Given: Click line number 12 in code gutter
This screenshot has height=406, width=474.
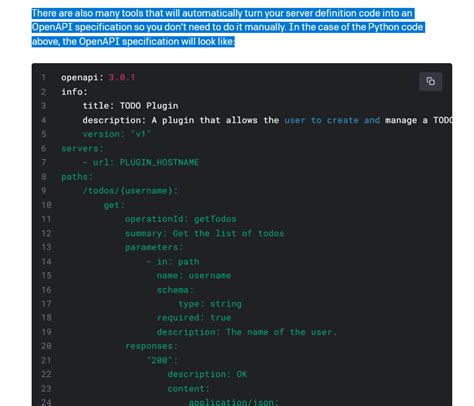Looking at the screenshot, I should (46, 233).
